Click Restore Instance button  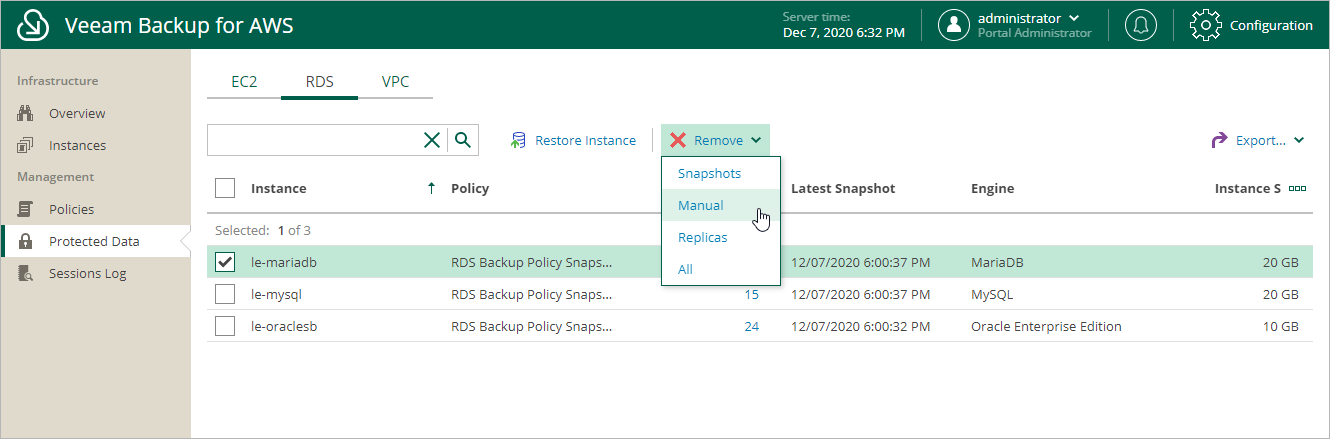573,140
